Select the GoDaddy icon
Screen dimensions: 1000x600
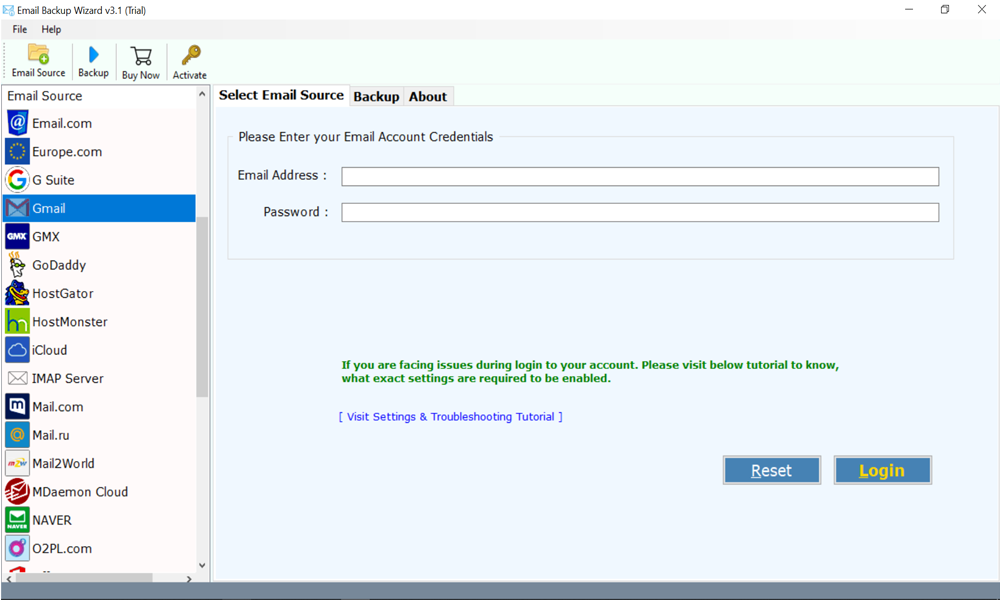click(x=17, y=265)
